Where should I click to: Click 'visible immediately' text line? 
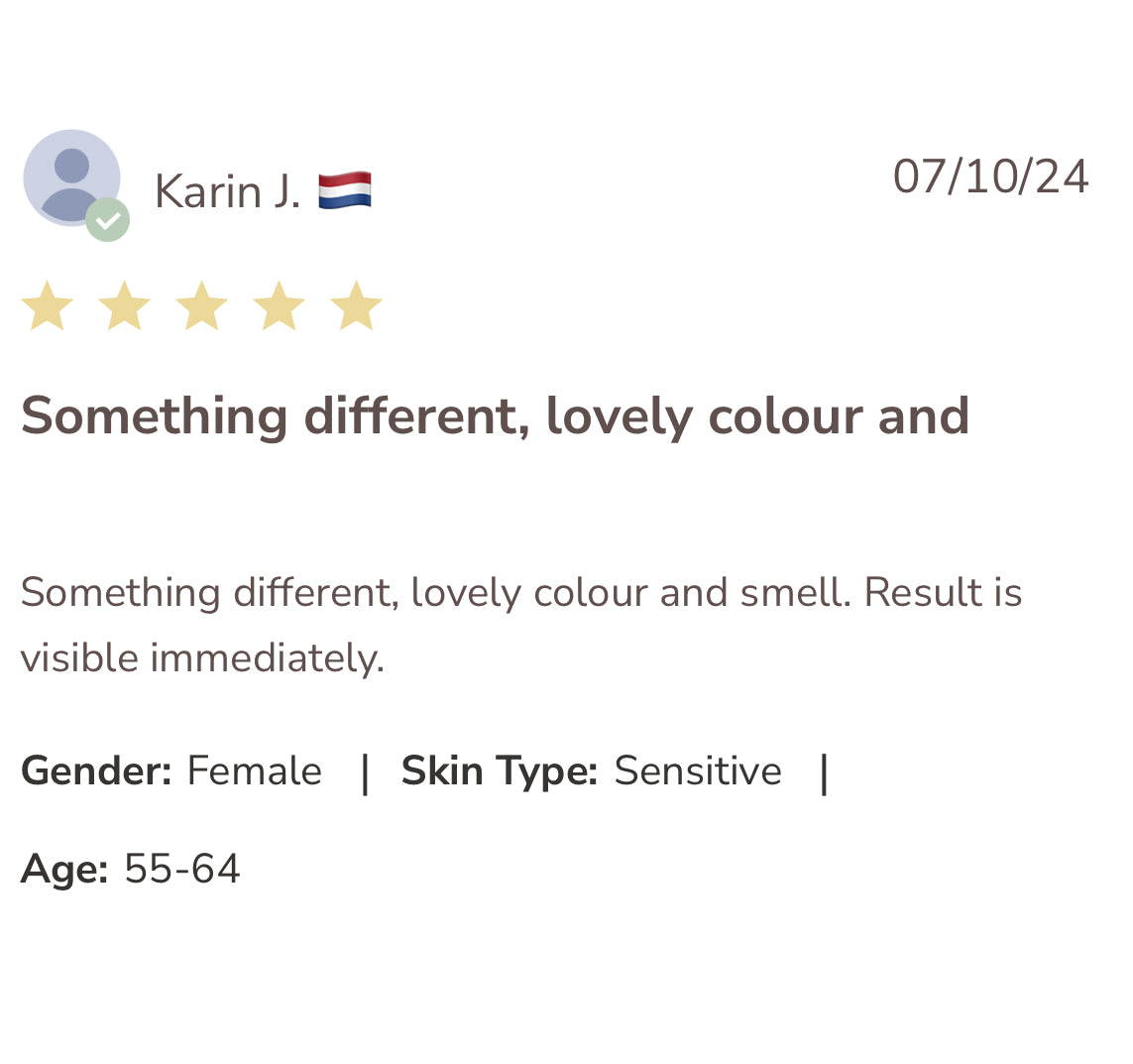point(202,658)
